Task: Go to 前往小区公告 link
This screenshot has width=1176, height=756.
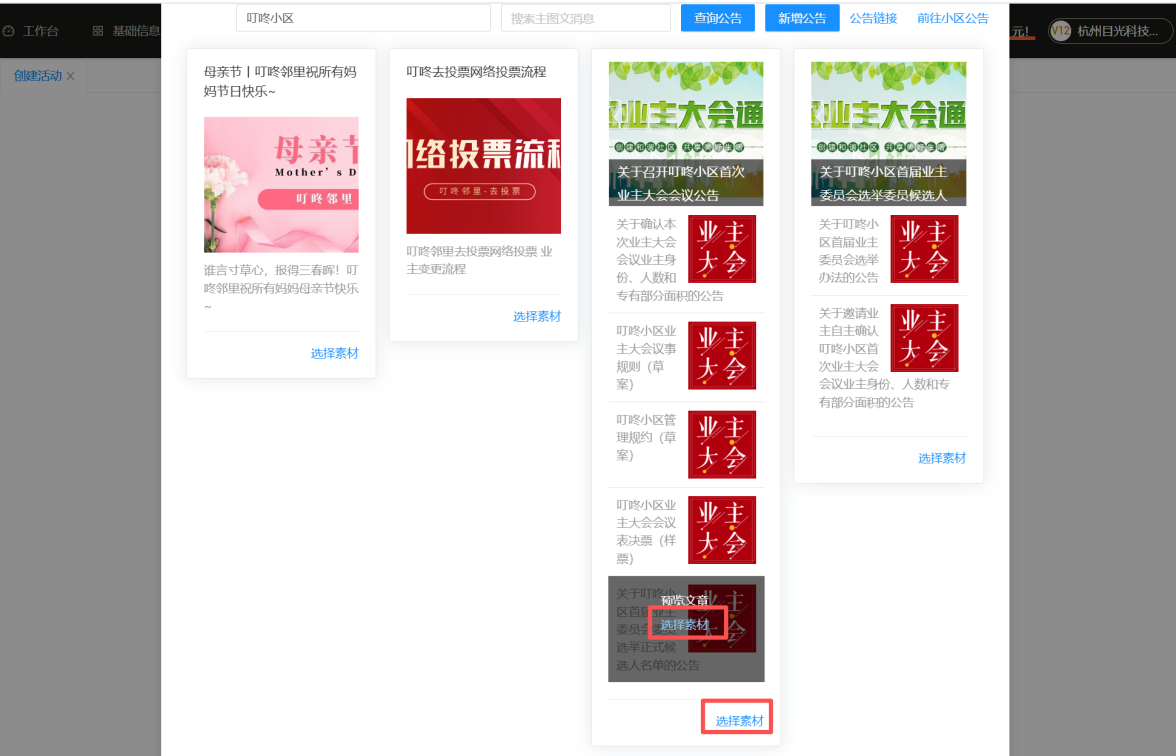Action: click(952, 18)
